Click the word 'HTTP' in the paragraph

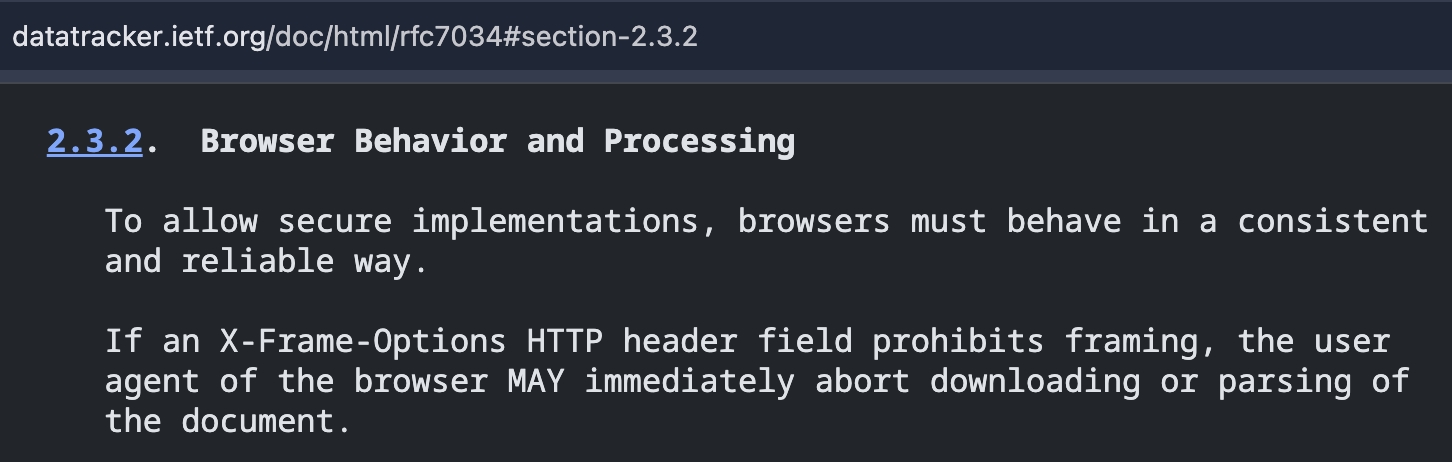[564, 341]
